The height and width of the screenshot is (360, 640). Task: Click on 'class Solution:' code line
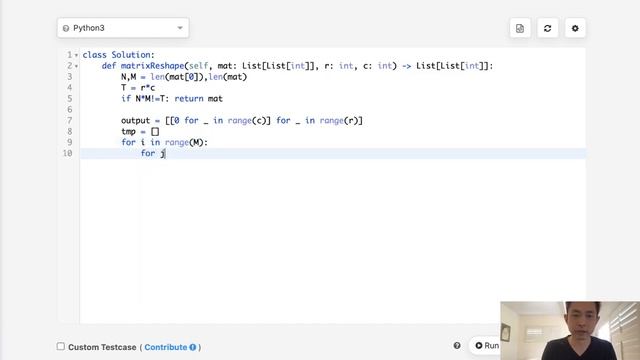click(118, 55)
